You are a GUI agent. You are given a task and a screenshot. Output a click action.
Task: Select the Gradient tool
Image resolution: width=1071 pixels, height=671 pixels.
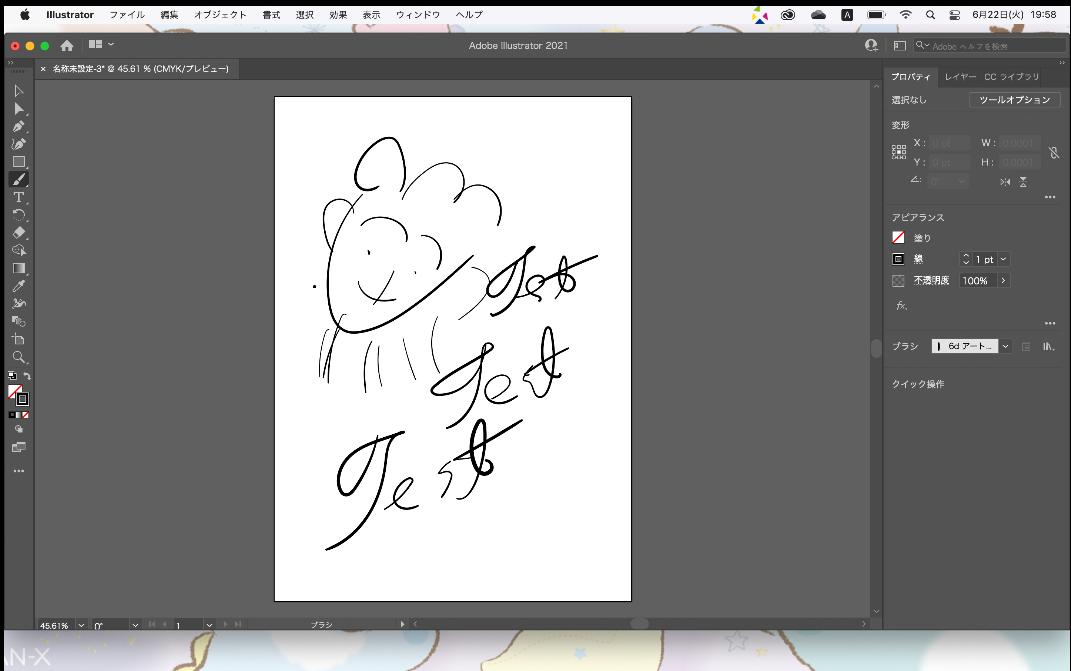pyautogui.click(x=18, y=269)
